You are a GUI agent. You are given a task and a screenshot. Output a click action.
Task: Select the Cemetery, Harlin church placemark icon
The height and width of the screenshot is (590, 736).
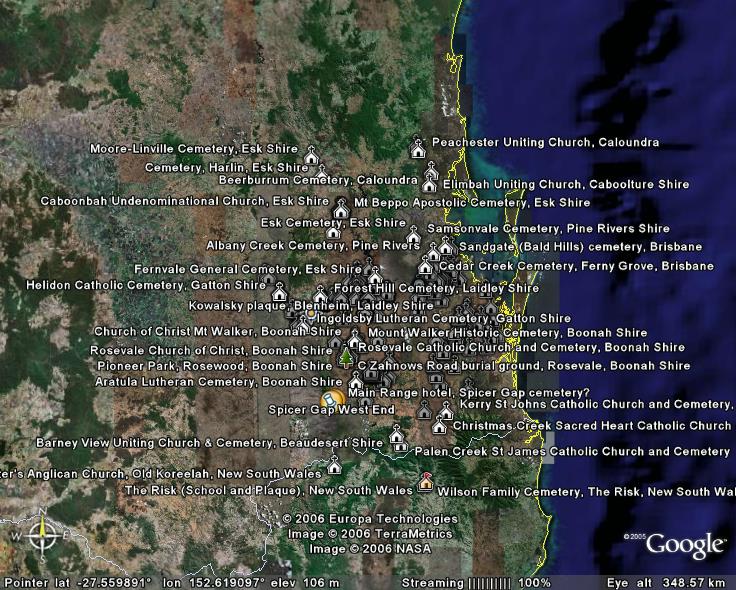point(322,171)
